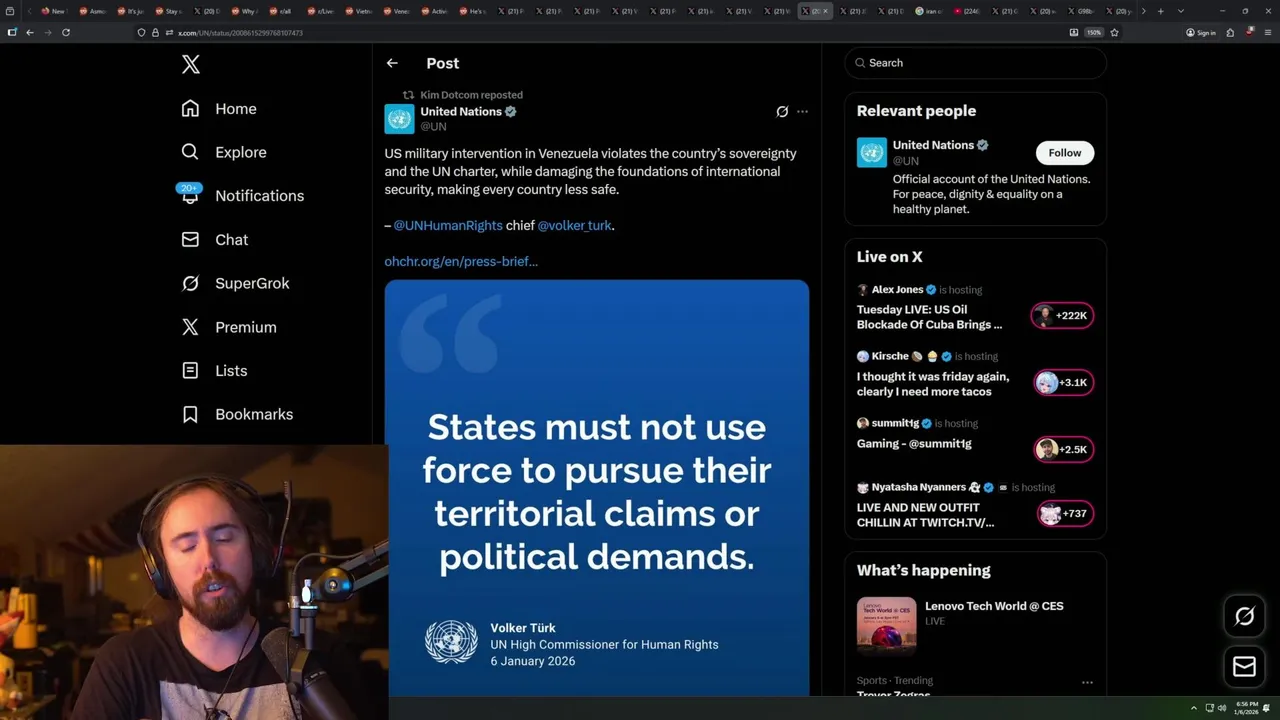Open the sidebar toggle in the browser toolbar

point(11,32)
